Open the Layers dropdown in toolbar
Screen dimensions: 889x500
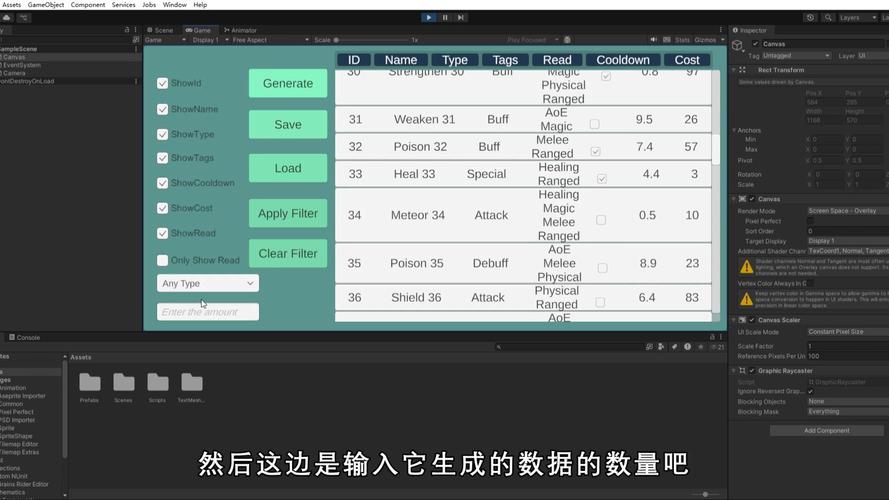(857, 18)
